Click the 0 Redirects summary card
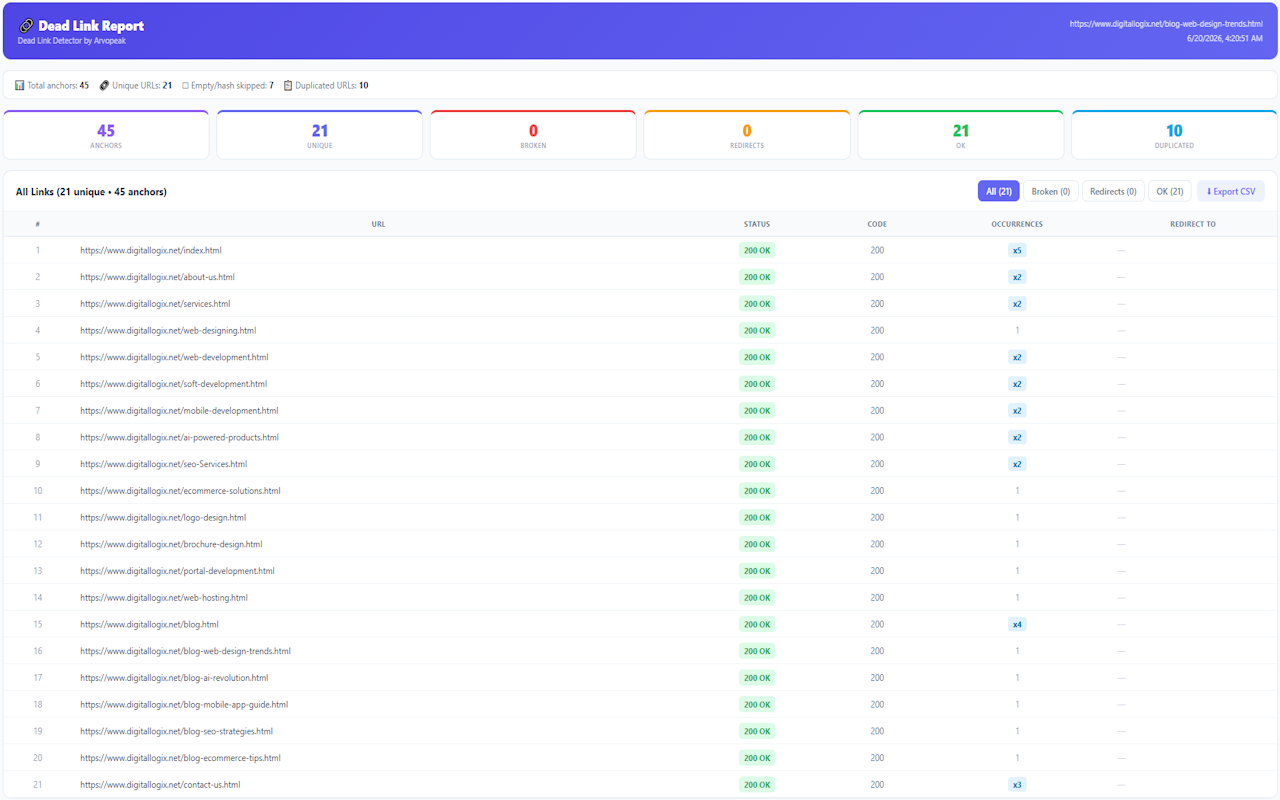The image size is (1280, 800). click(747, 135)
